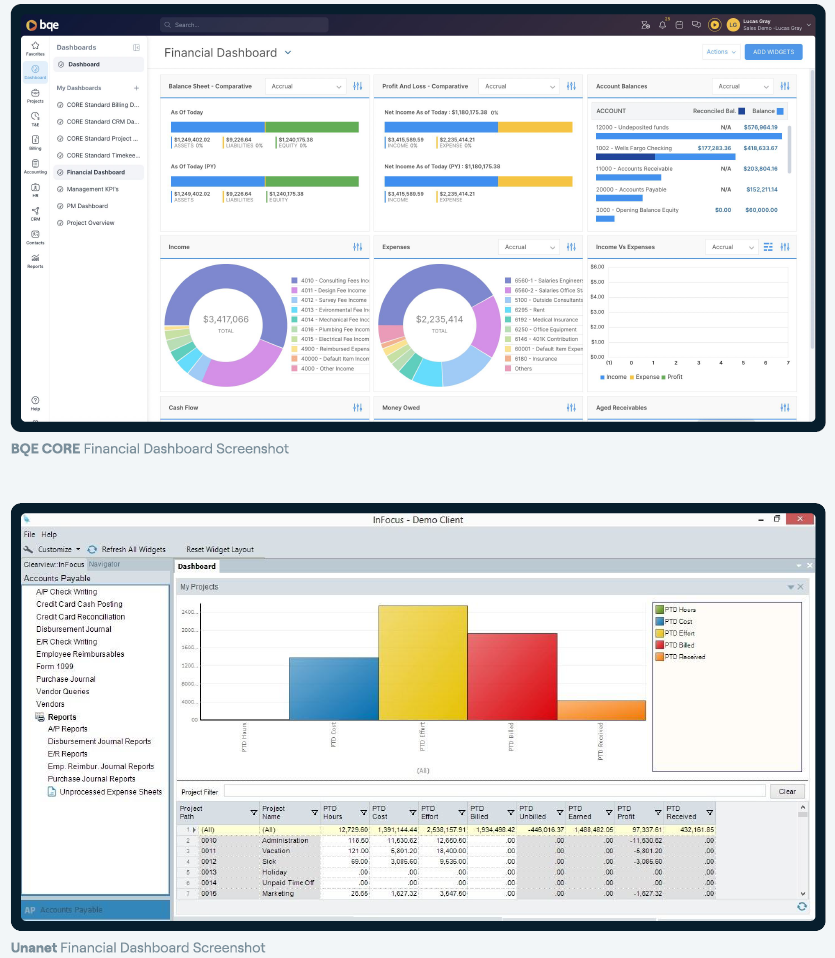Open Contacts module in BQE sidebar

pyautogui.click(x=35, y=237)
